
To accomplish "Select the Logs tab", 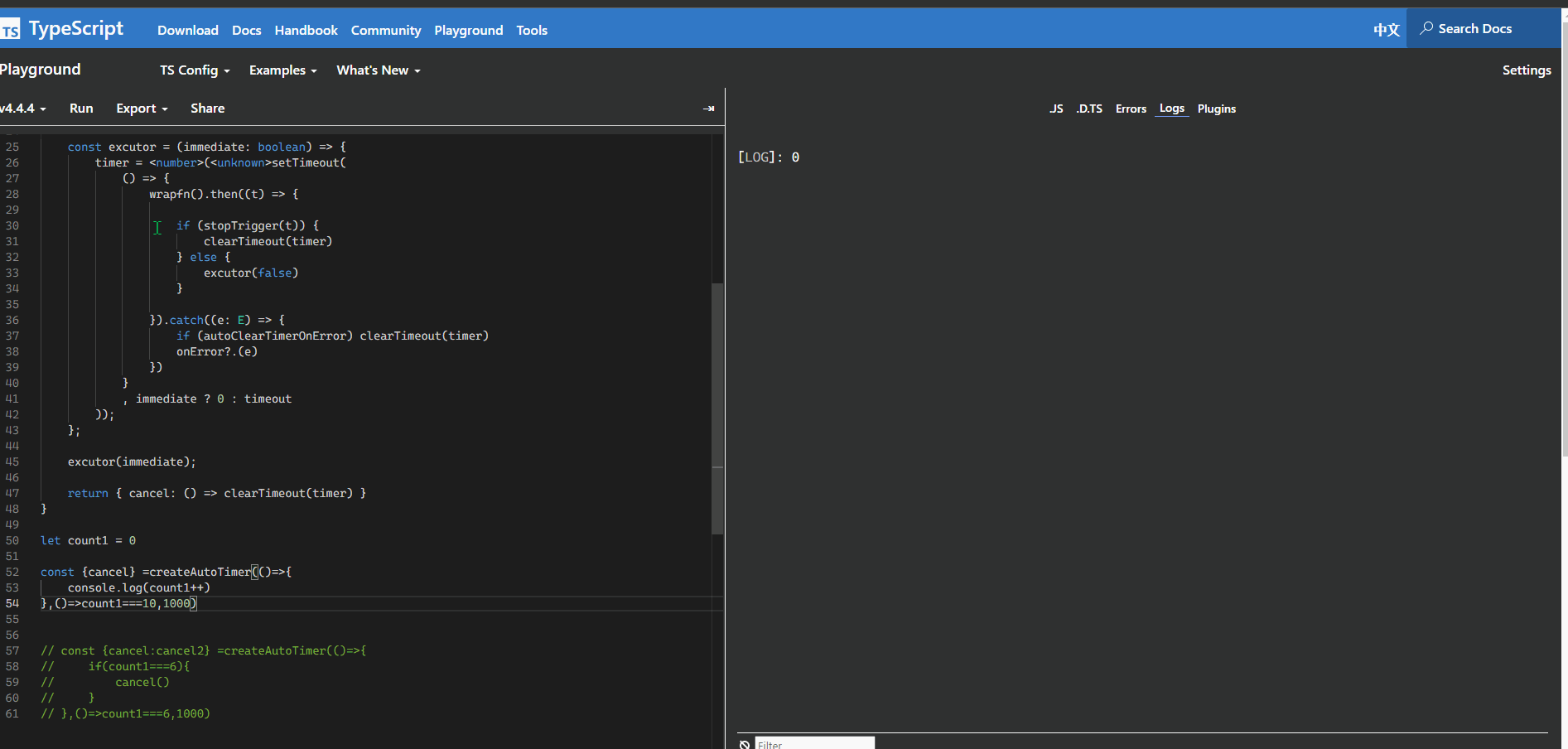I will pyautogui.click(x=1172, y=109).
